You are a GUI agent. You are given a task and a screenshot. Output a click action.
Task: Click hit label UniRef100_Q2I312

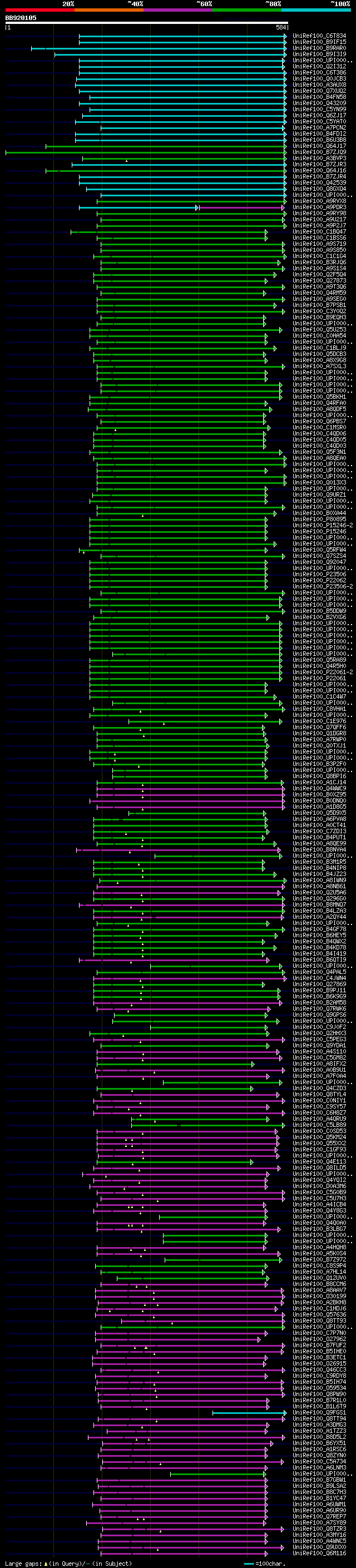[x=319, y=66]
